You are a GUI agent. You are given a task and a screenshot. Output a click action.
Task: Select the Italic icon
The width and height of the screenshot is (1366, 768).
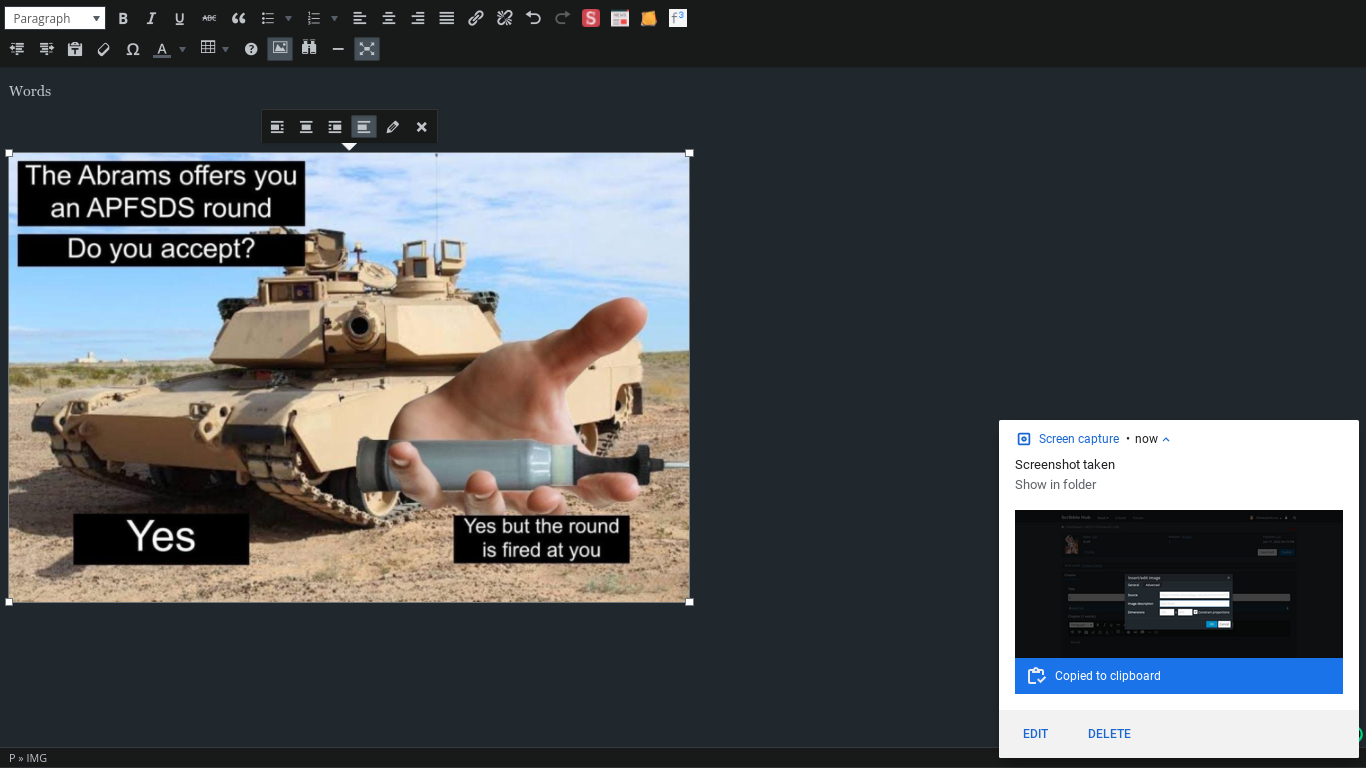coord(151,18)
